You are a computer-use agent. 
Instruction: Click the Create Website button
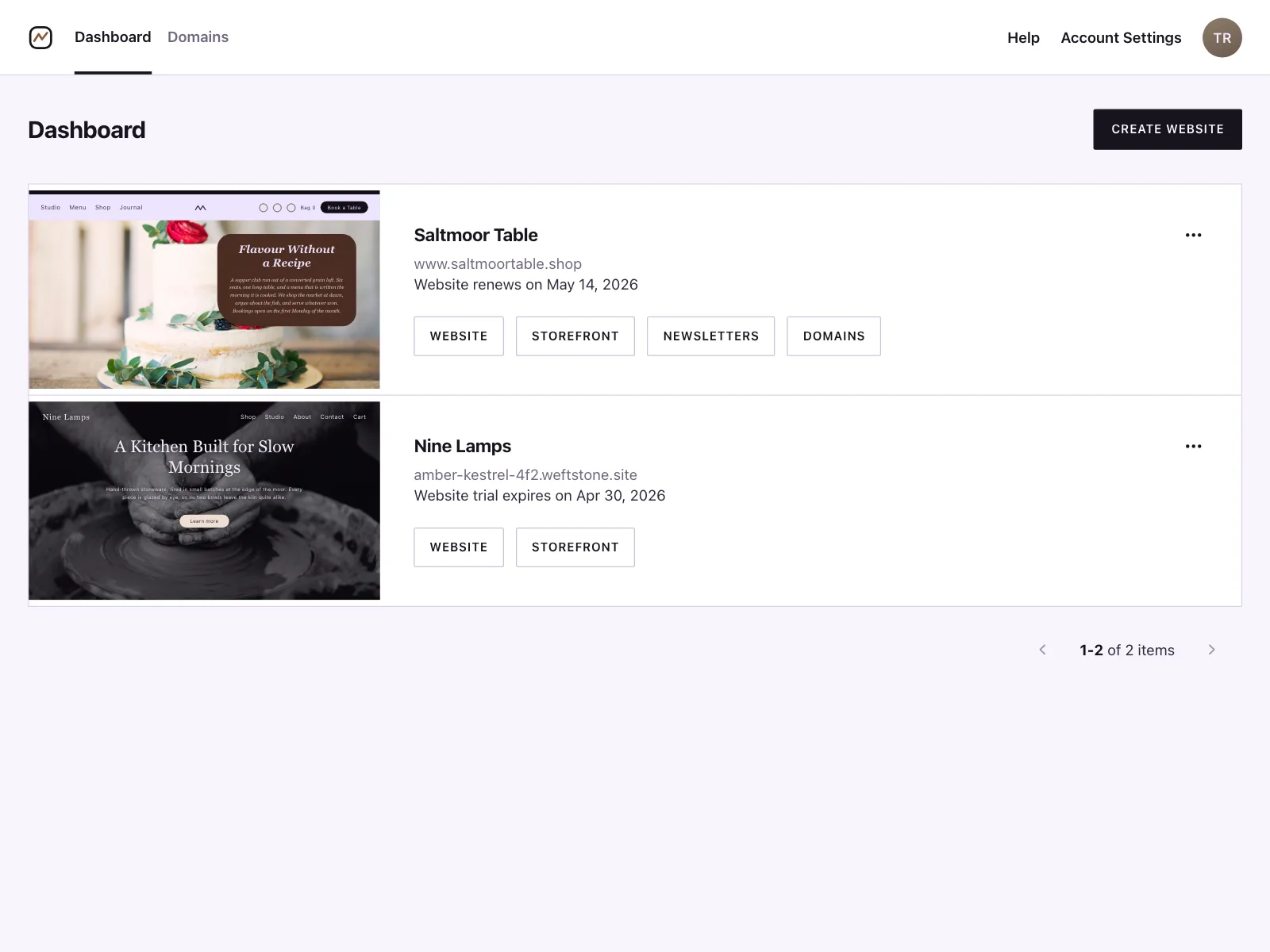coord(1167,129)
